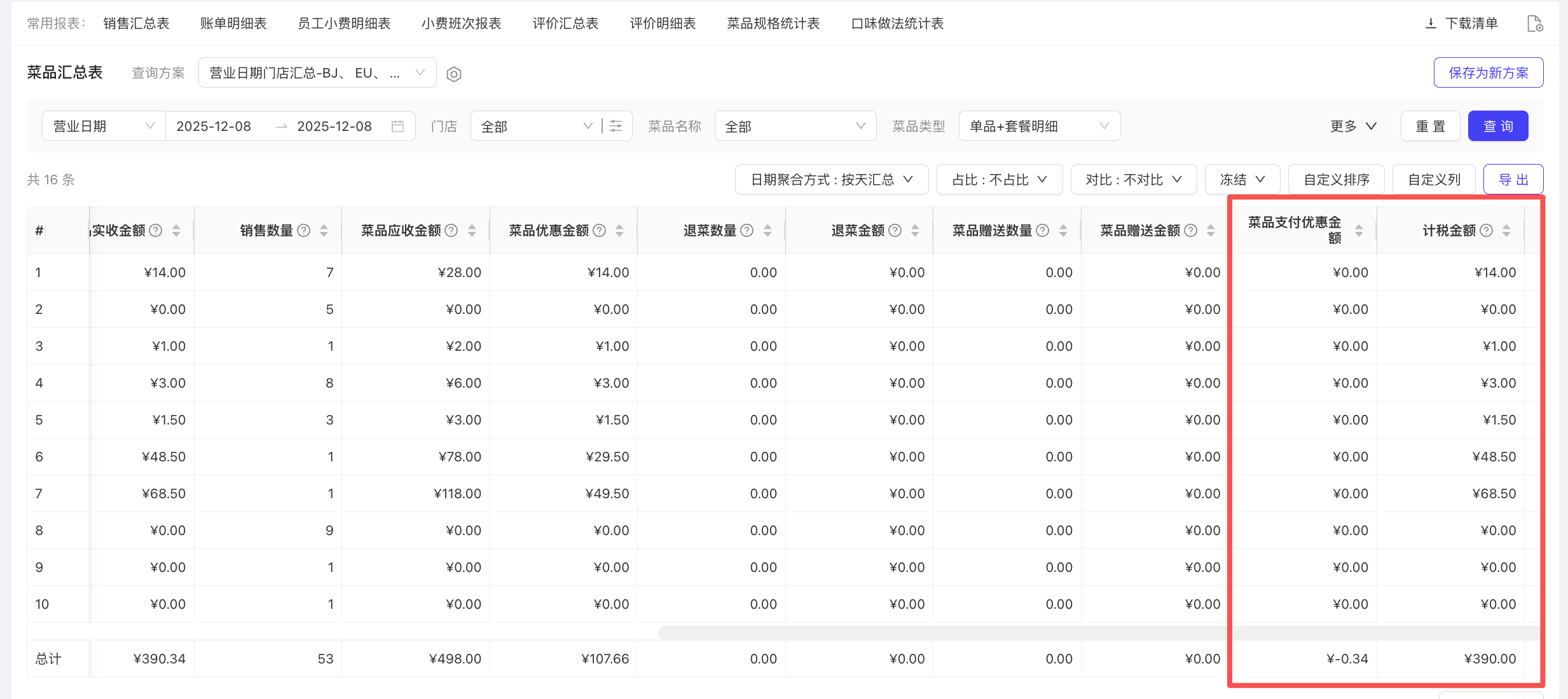The image size is (1568, 699).
Task: Open store filter sliders icon
Action: (616, 126)
